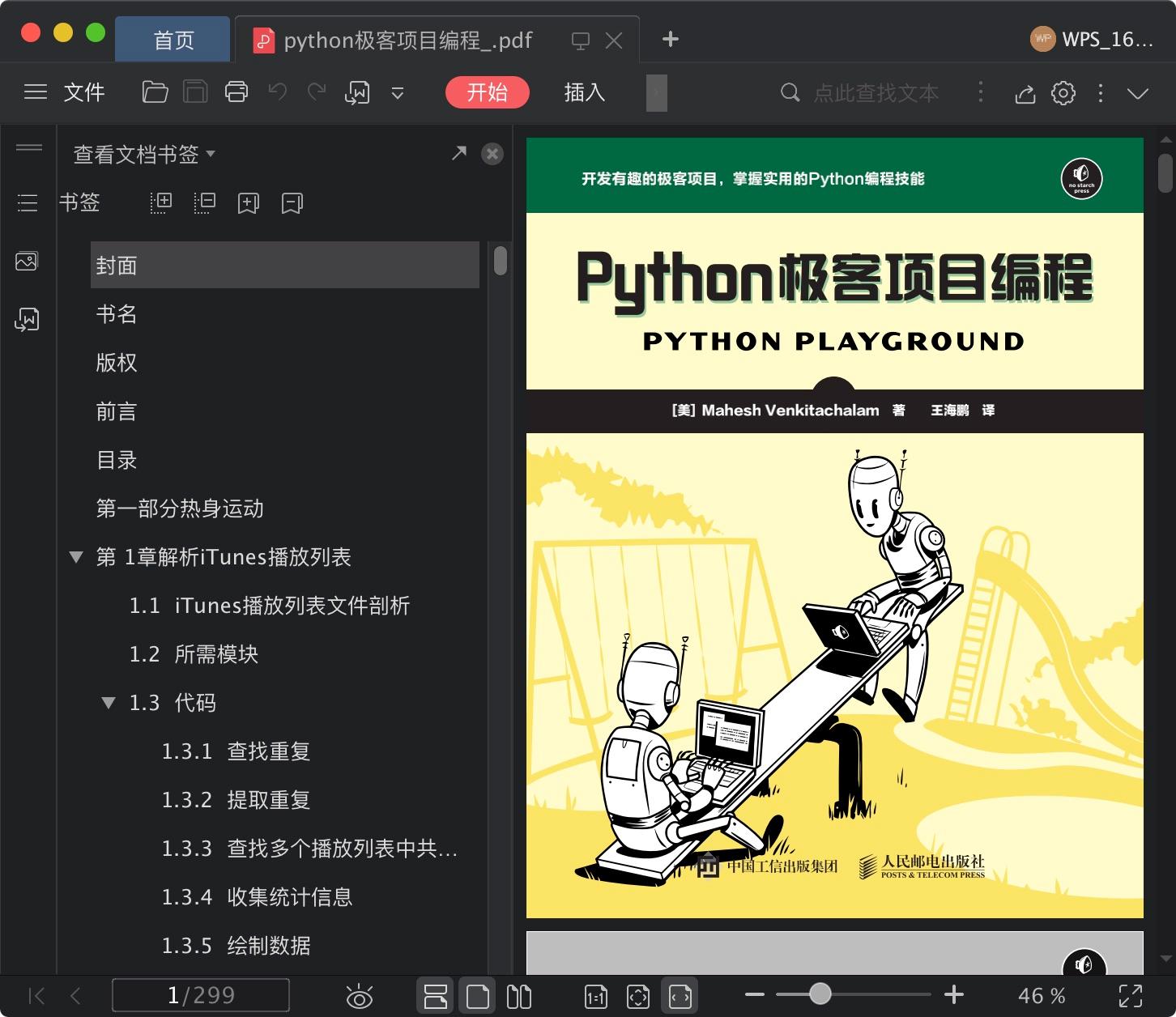The image size is (1176, 1017).
Task: Open bookmark 1.3.2 提取重复
Action: tap(236, 800)
